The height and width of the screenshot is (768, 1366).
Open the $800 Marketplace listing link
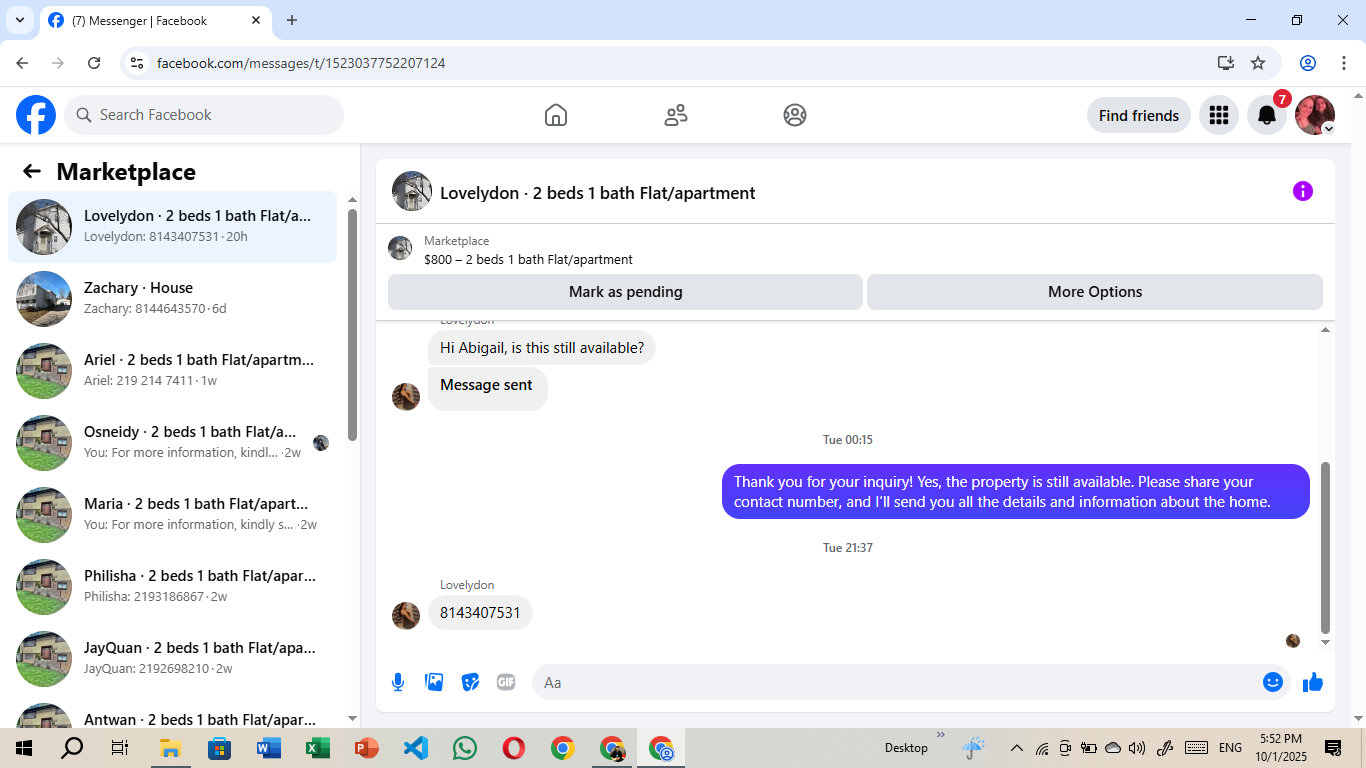pos(528,259)
